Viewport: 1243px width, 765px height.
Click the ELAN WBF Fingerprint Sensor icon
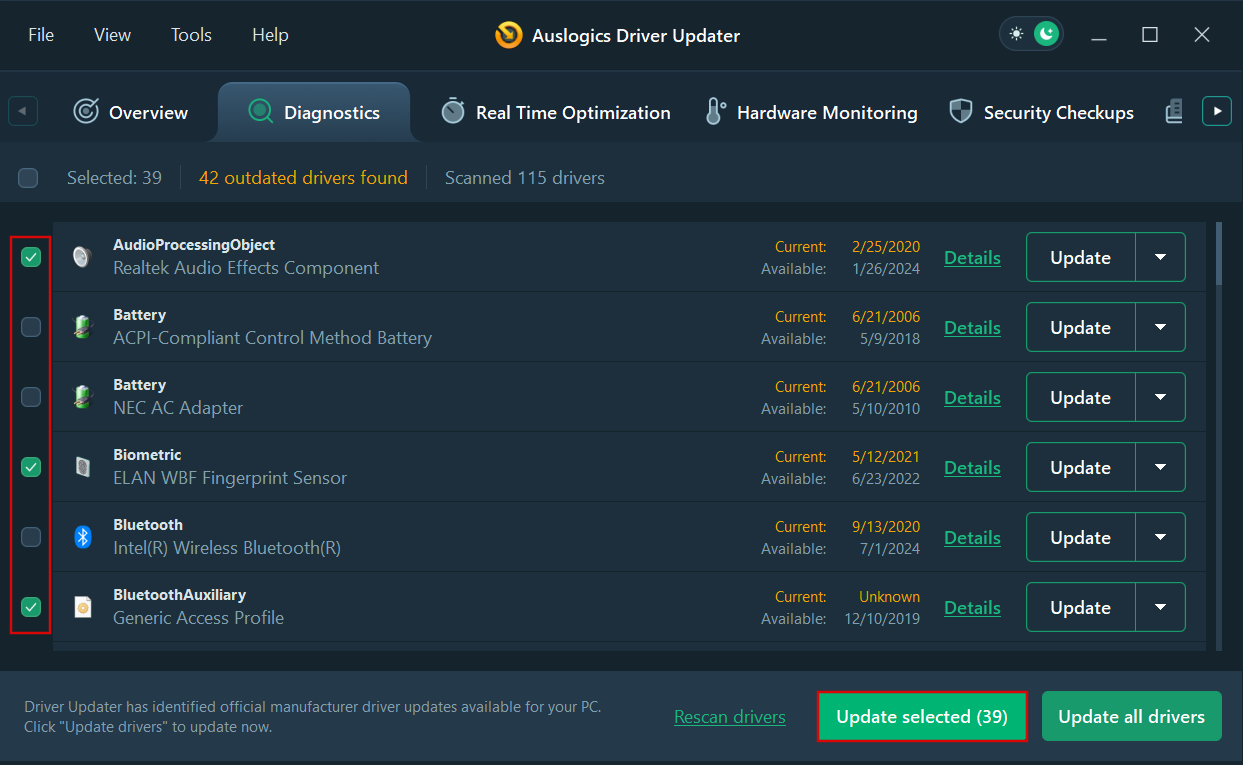(82, 467)
